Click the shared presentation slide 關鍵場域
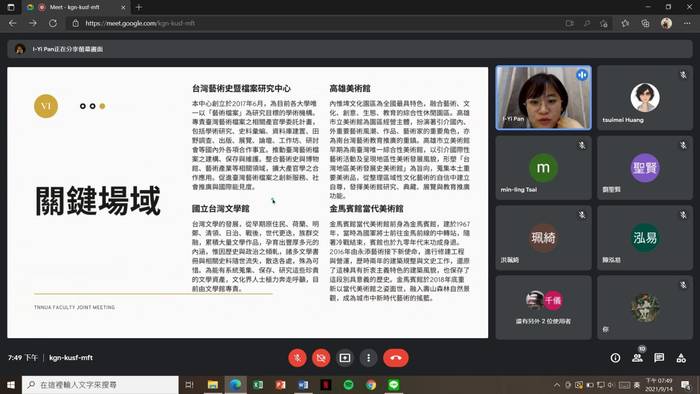Screen dimensions: 700x394 pyautogui.click(x=248, y=203)
